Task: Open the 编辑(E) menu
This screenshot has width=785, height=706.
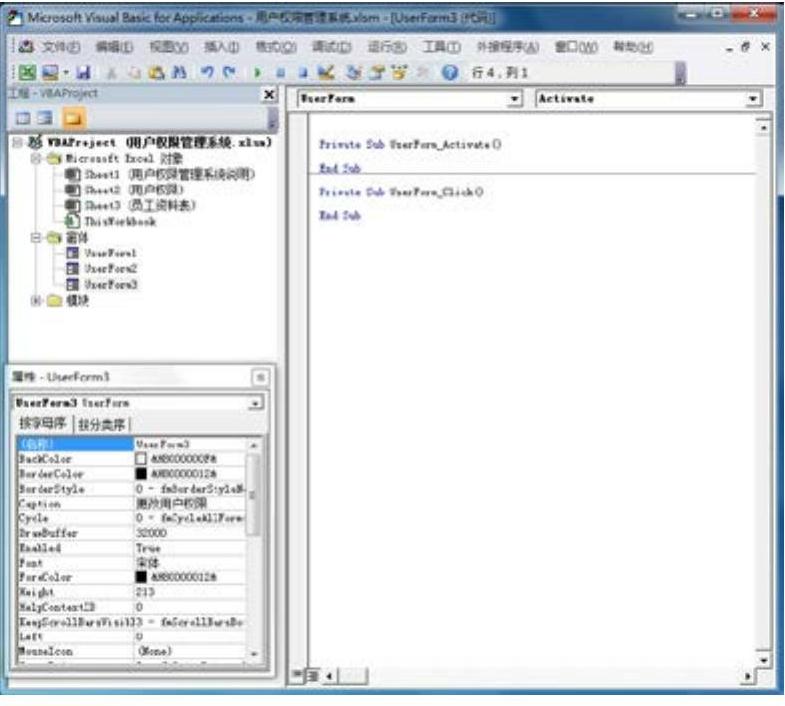Action: tap(115, 47)
